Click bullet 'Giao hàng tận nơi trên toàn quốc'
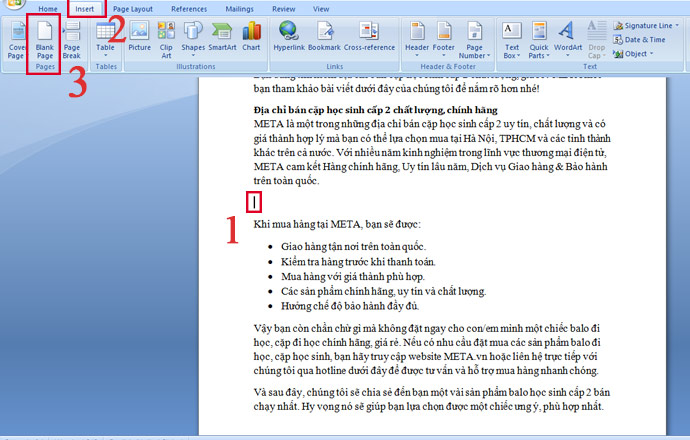Viewport: 690px width, 440px height. tap(353, 246)
